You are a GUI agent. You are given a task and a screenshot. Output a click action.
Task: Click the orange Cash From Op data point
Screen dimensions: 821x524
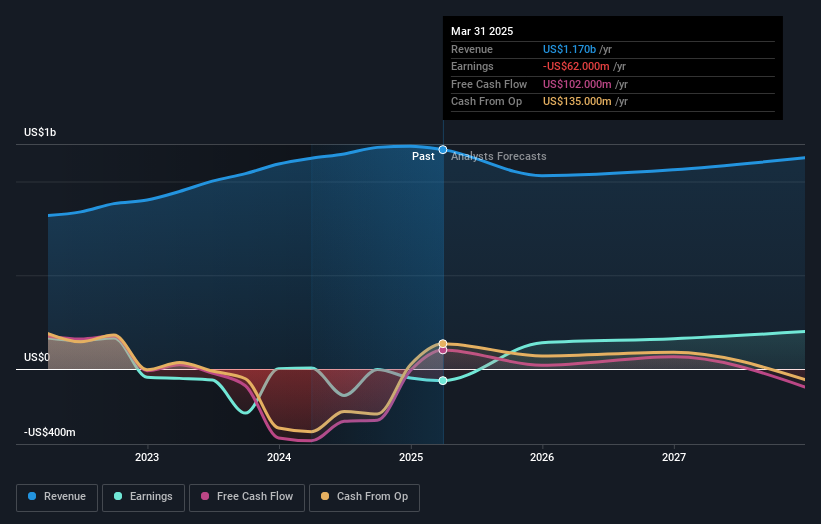tap(443, 343)
